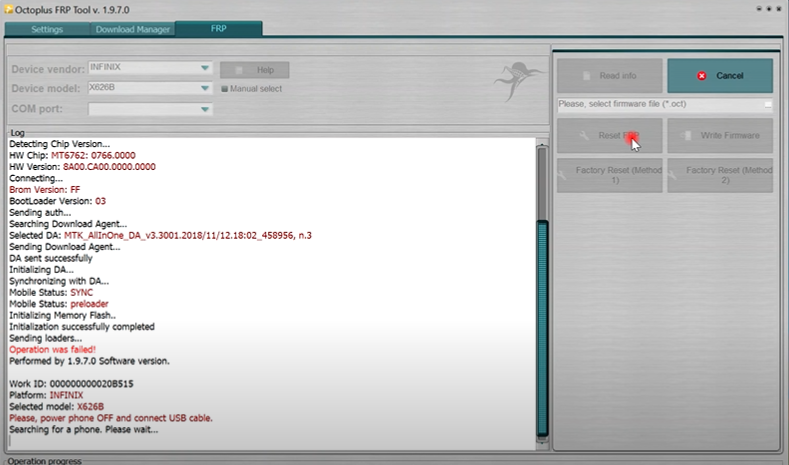Screen dimensions: 789x465
Task: Click the Write Firmware chip icon
Action: point(686,135)
